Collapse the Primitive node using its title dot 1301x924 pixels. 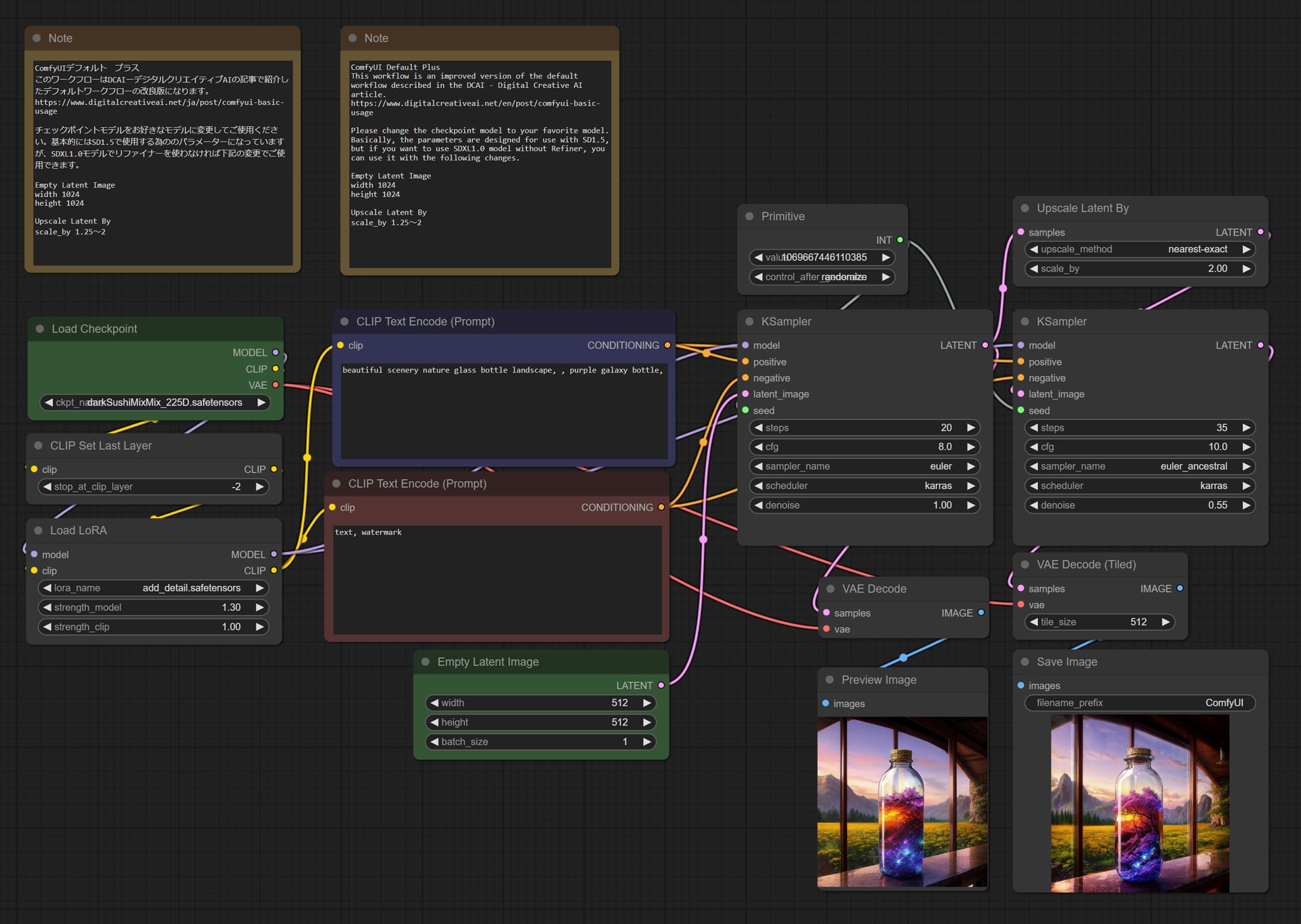pos(749,217)
